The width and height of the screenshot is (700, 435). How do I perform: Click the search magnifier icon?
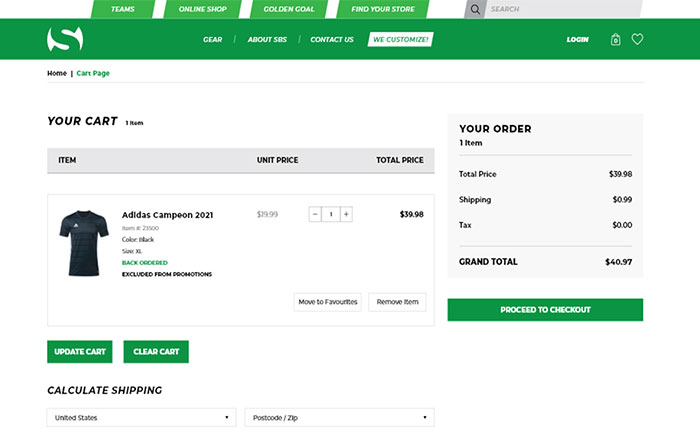point(475,9)
